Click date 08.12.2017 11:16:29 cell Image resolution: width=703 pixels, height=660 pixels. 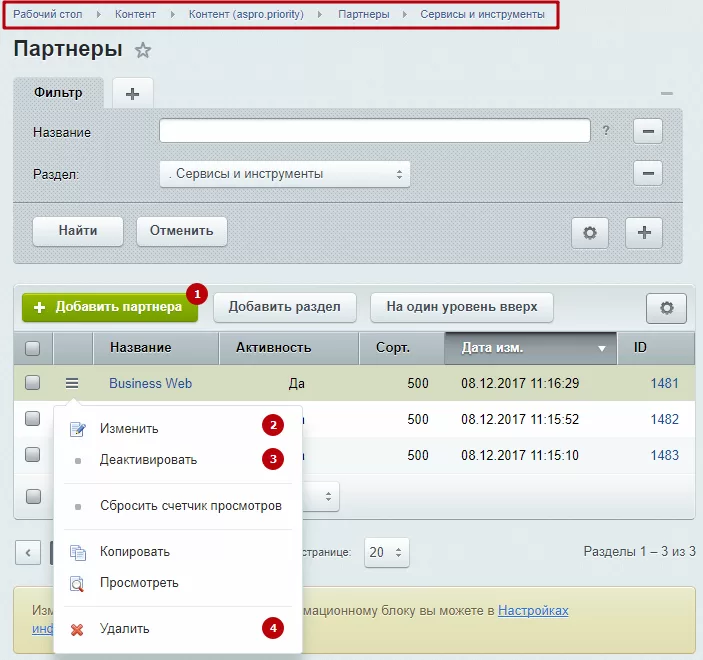coord(520,383)
